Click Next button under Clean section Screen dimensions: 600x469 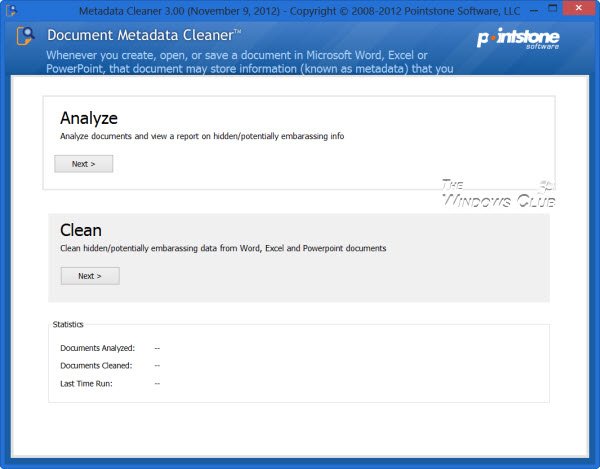(90, 276)
